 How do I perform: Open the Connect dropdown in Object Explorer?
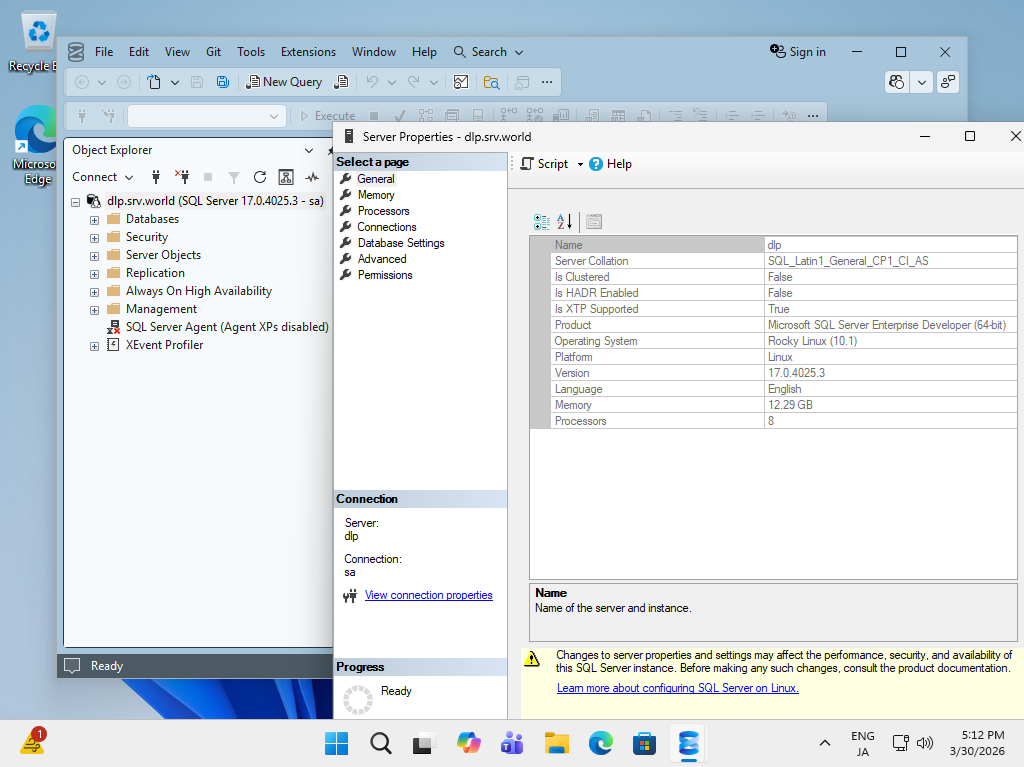(103, 176)
